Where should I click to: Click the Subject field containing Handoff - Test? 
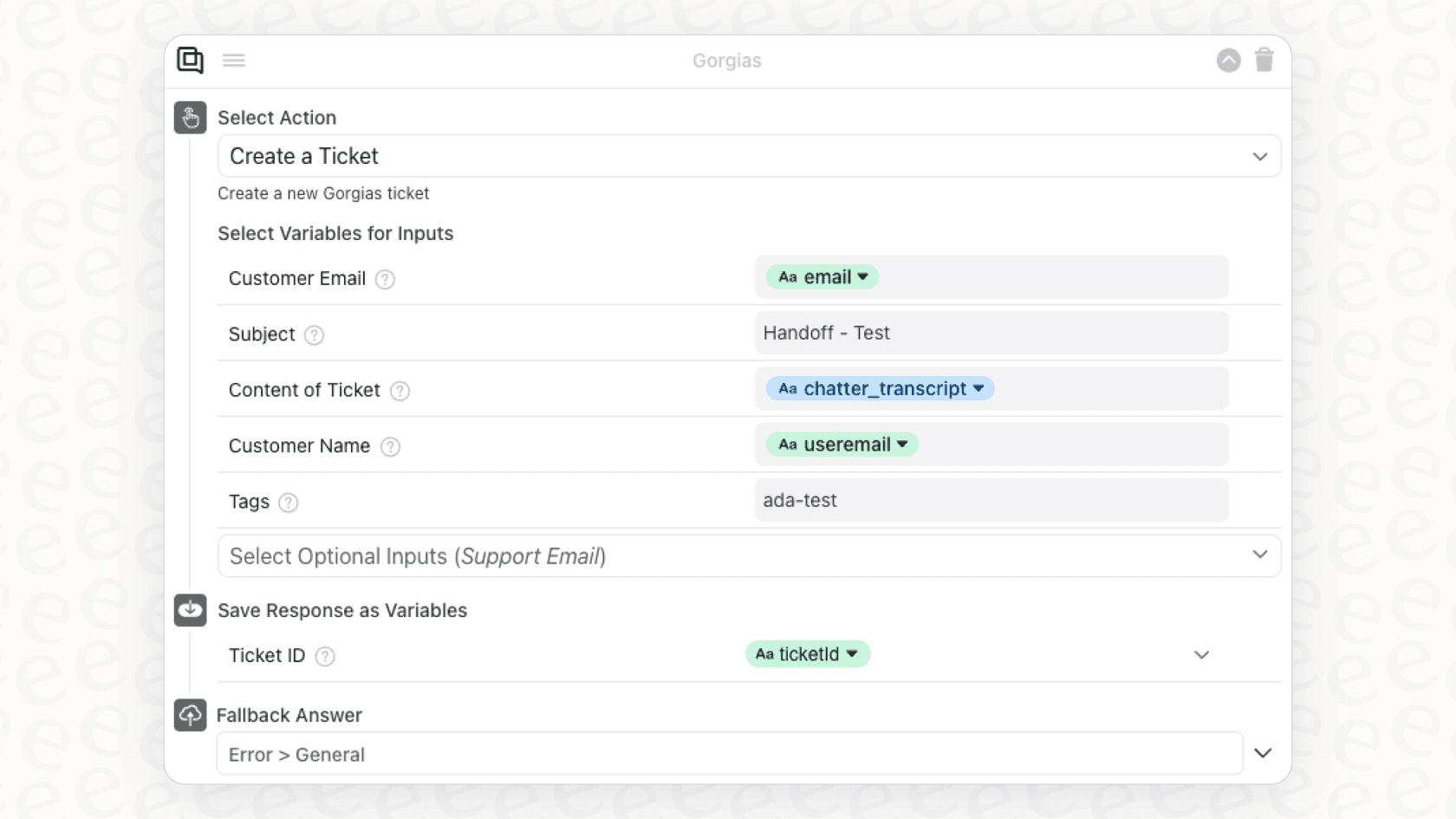pyautogui.click(x=991, y=334)
